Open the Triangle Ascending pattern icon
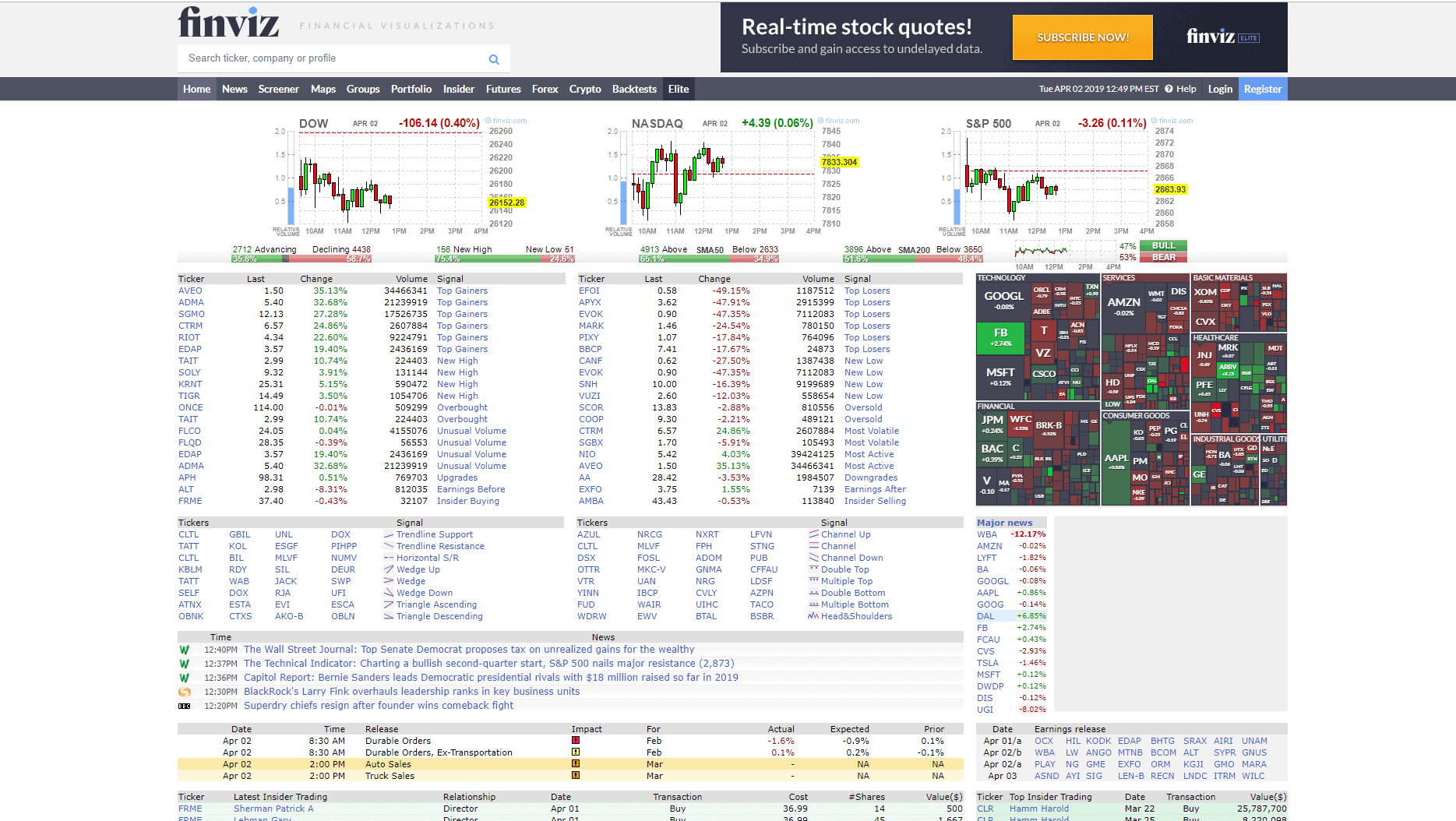Viewport: 1456px width, 821px height. [x=389, y=604]
